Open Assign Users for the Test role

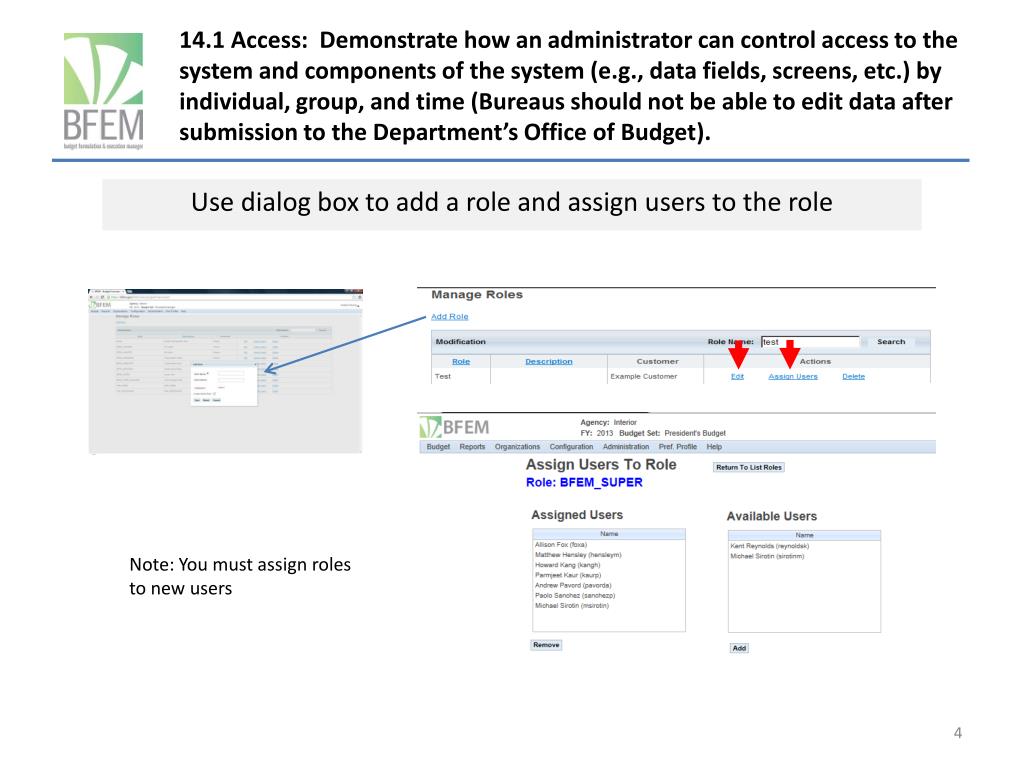793,377
